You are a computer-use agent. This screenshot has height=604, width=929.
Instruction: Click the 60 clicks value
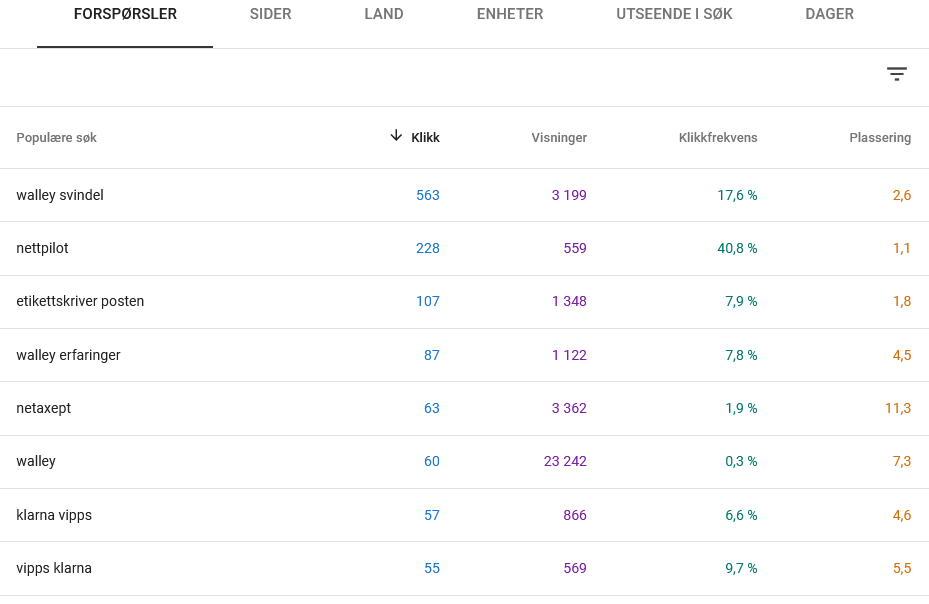(432, 461)
